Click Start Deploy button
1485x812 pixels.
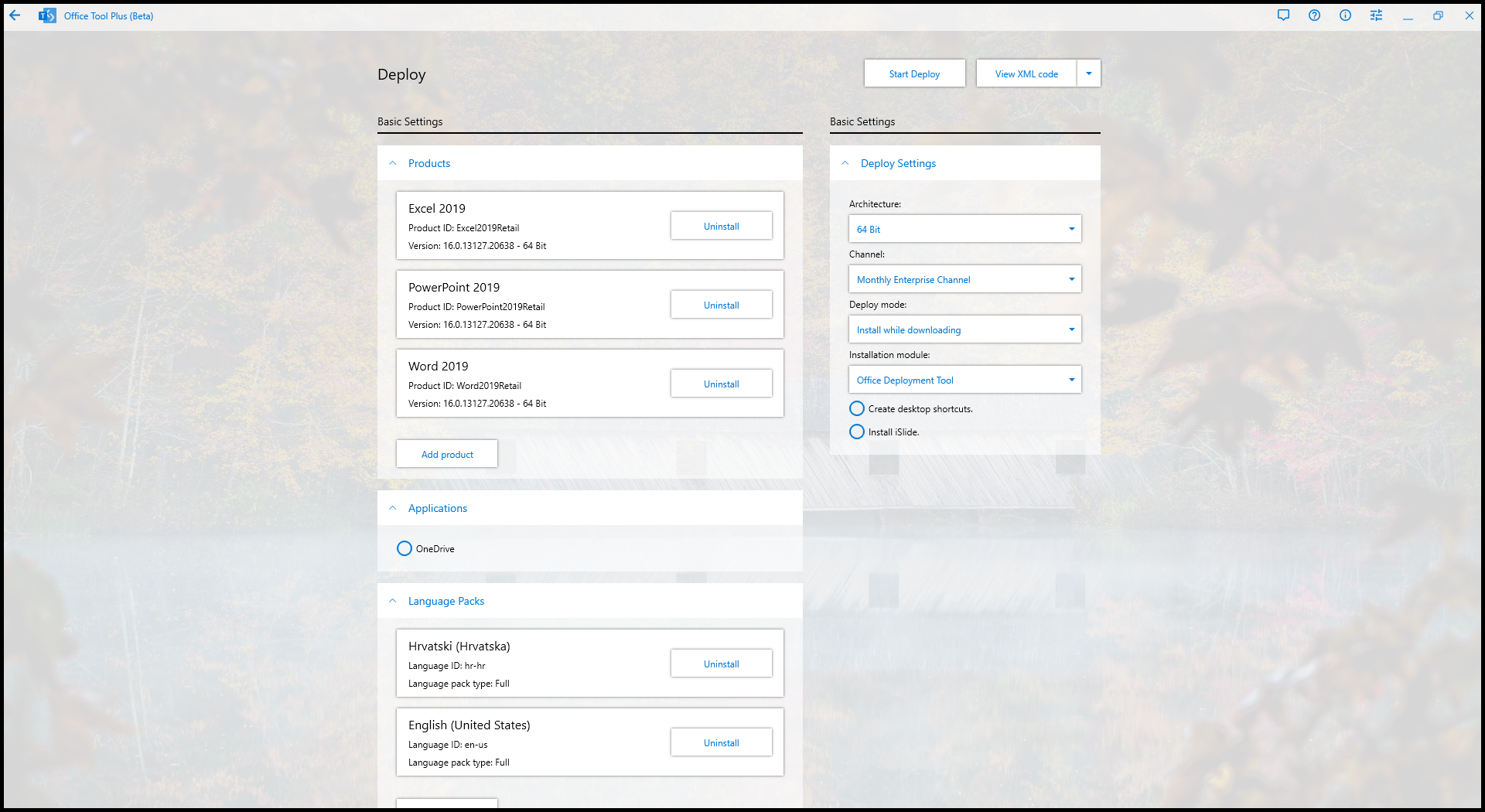click(914, 73)
